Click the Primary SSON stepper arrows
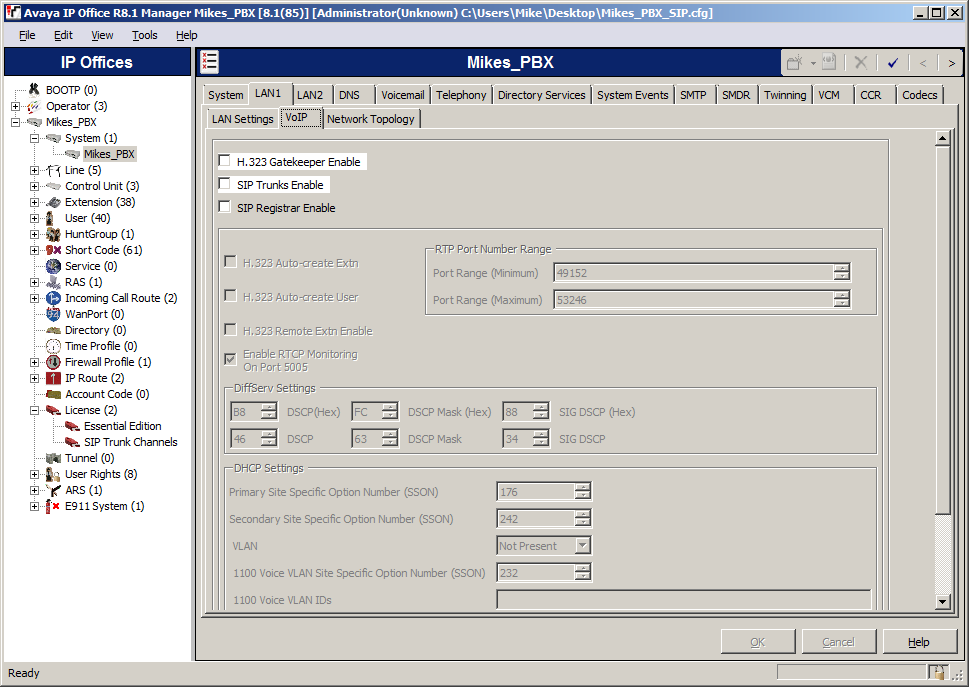Viewport: 969px width, 687px height. click(x=582, y=491)
